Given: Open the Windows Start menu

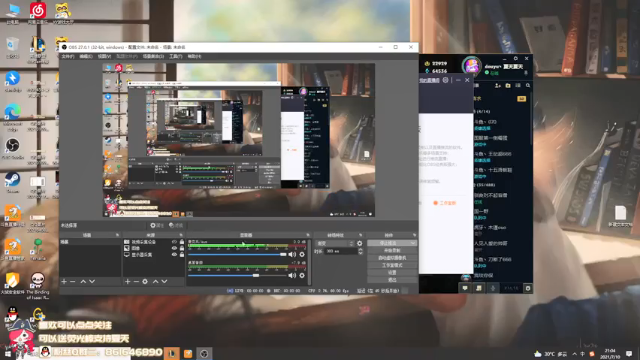Looking at the screenshot, I should pyautogui.click(x=7, y=353).
